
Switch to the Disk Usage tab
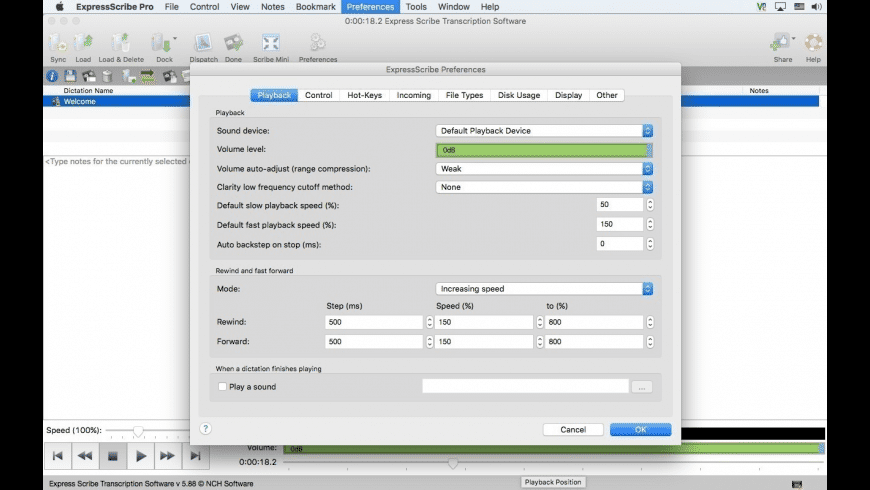519,95
